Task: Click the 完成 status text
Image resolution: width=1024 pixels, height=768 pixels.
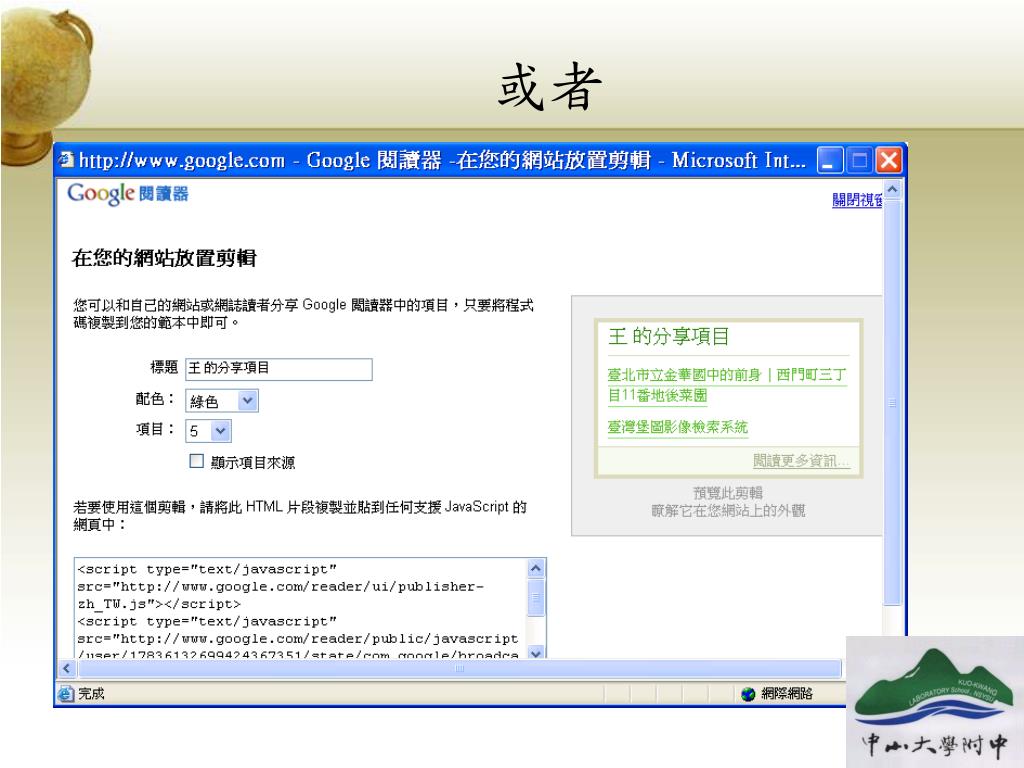Action: [x=91, y=694]
